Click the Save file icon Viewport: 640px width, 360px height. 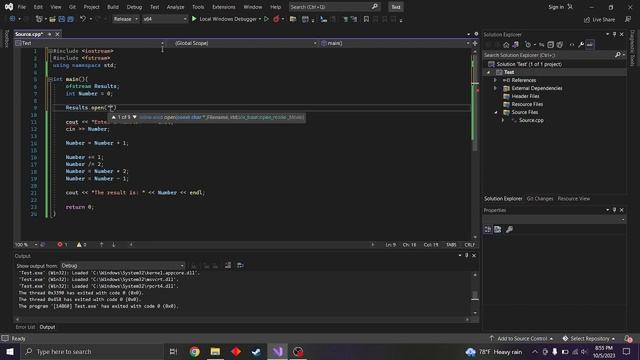62,19
